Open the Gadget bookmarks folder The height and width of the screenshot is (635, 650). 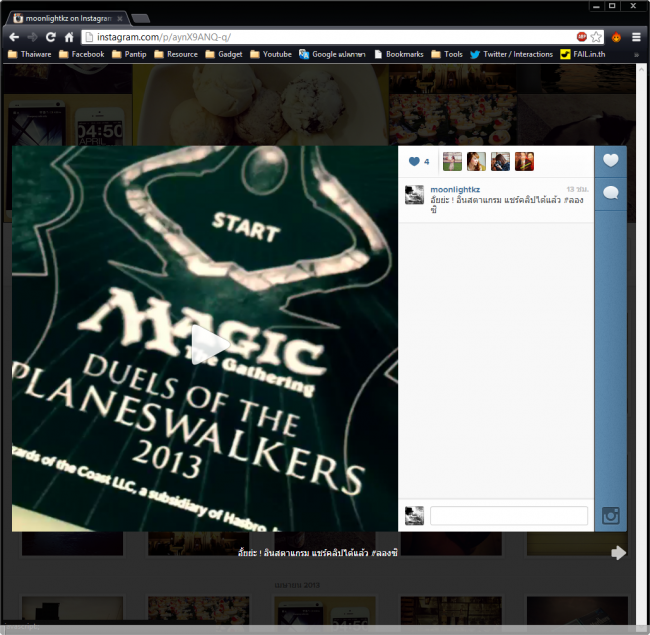pos(224,54)
